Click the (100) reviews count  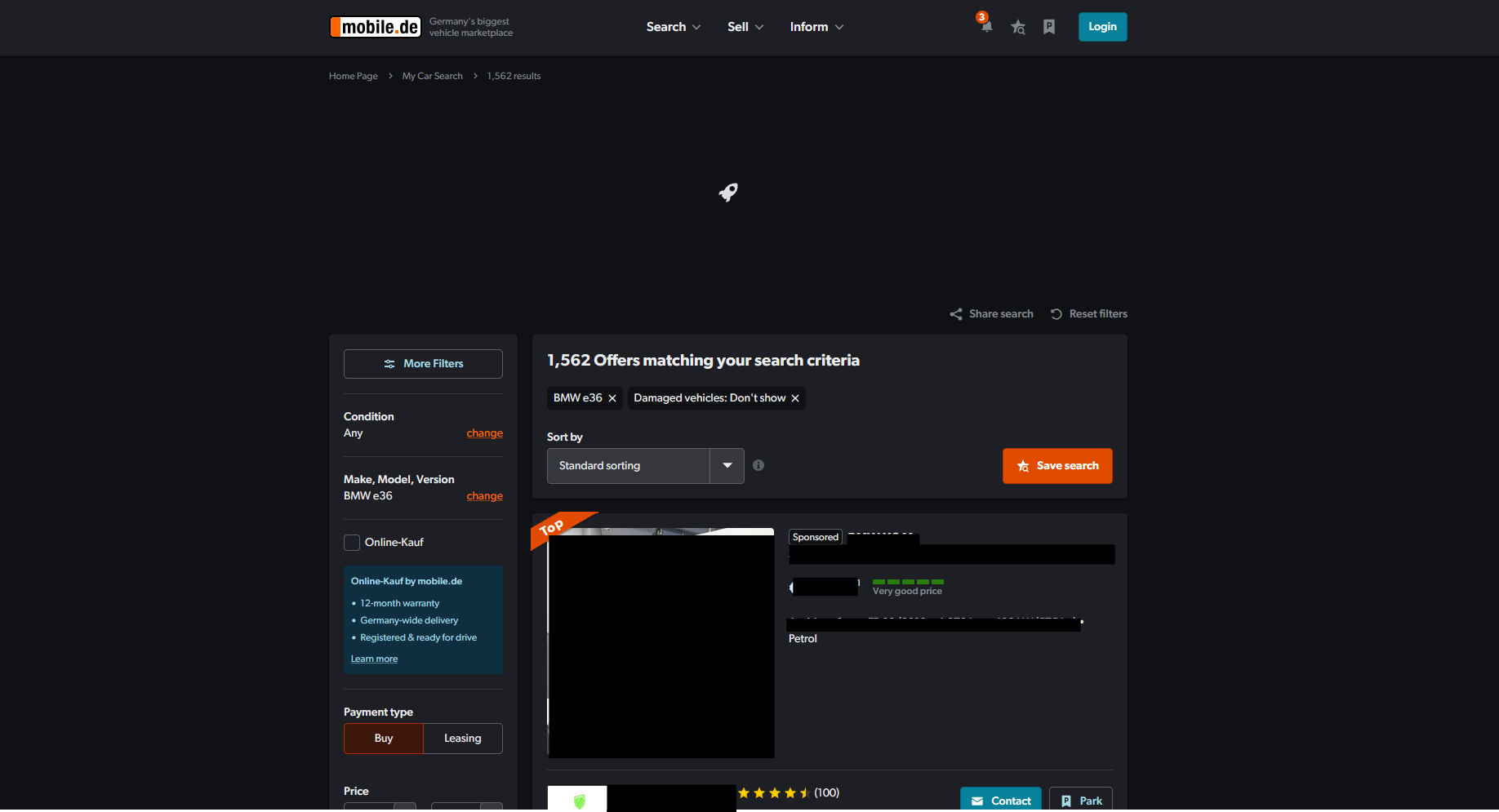point(826,793)
